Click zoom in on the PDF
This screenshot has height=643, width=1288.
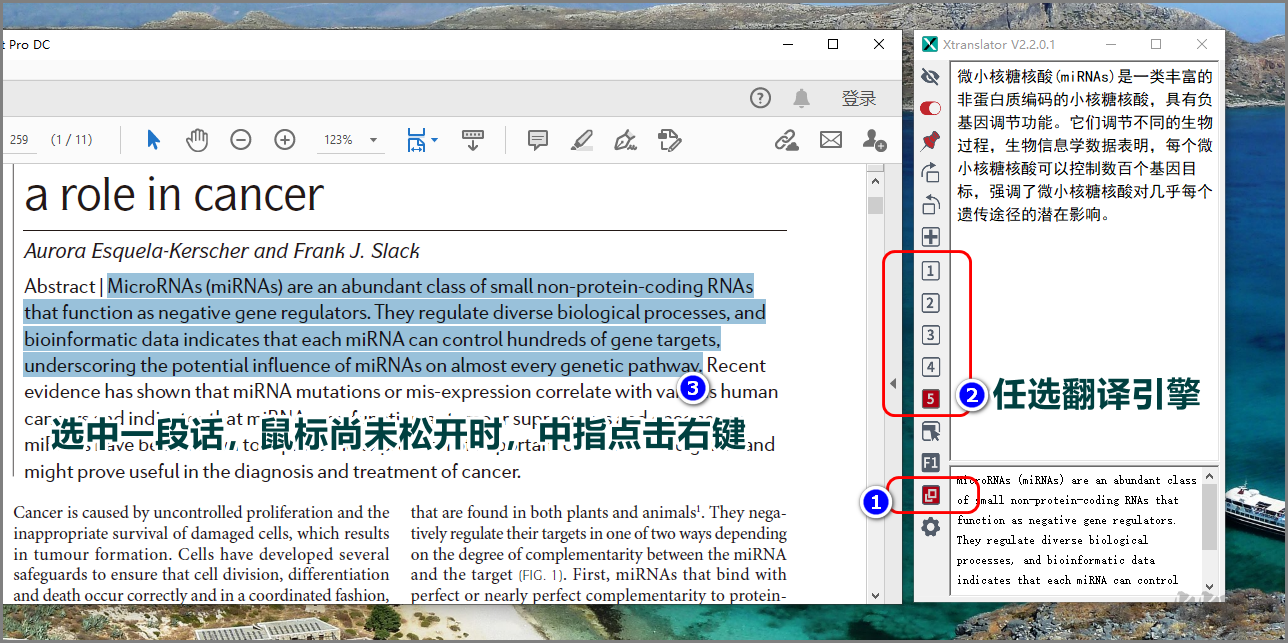285,139
